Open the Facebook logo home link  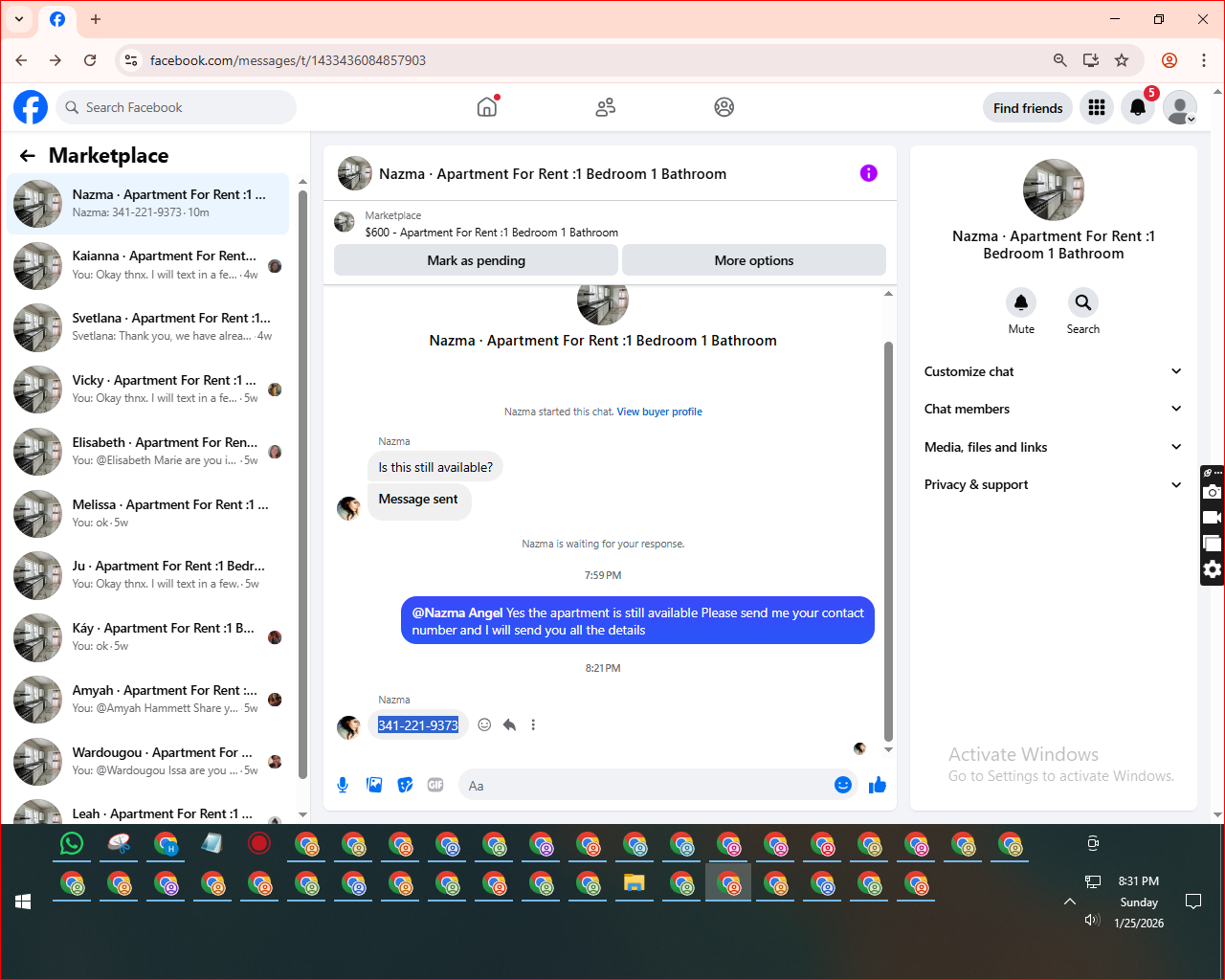[x=31, y=107]
